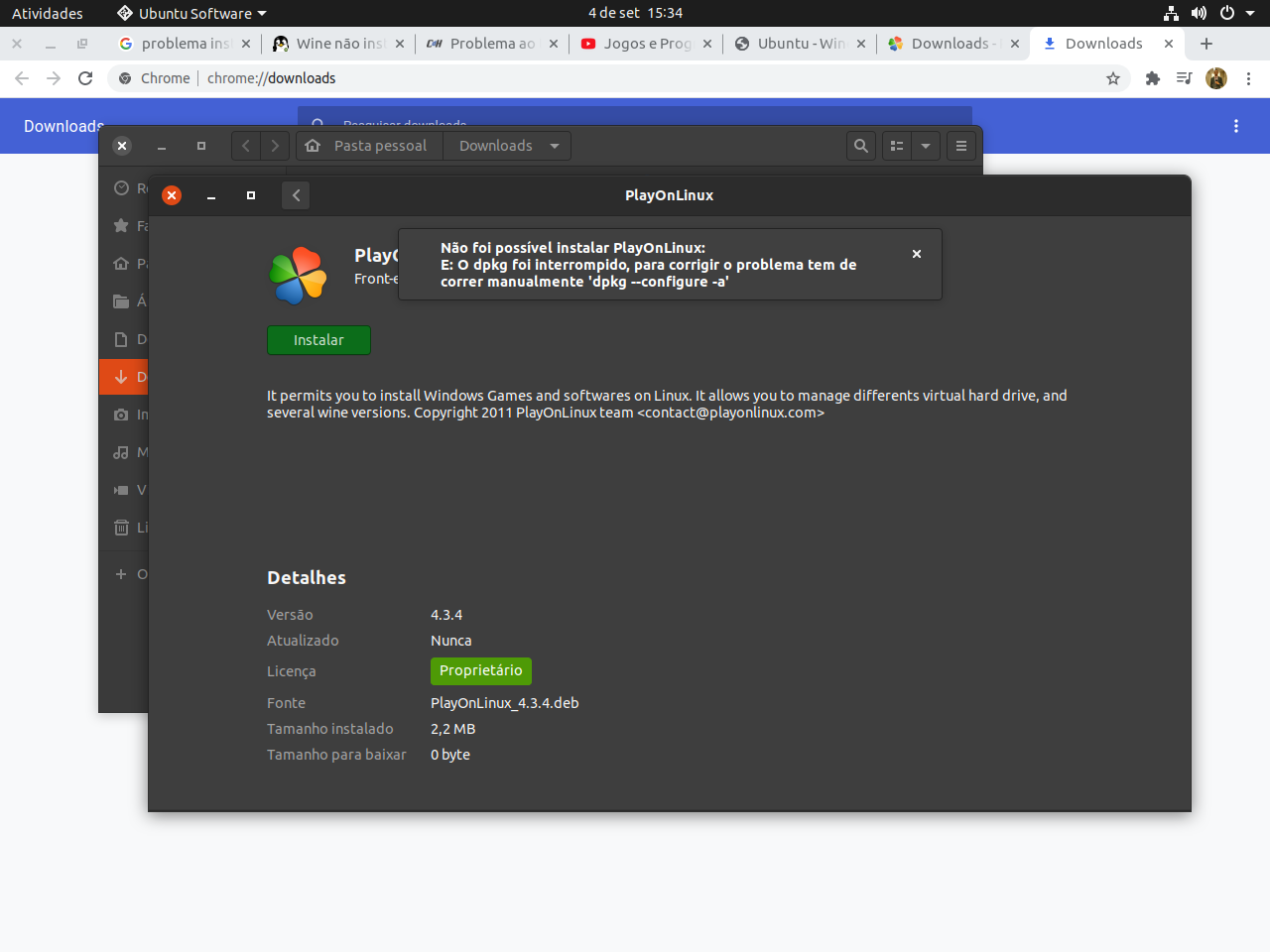The height and width of the screenshot is (952, 1270).
Task: Switch to 'Problema ao' tab
Action: point(492,44)
